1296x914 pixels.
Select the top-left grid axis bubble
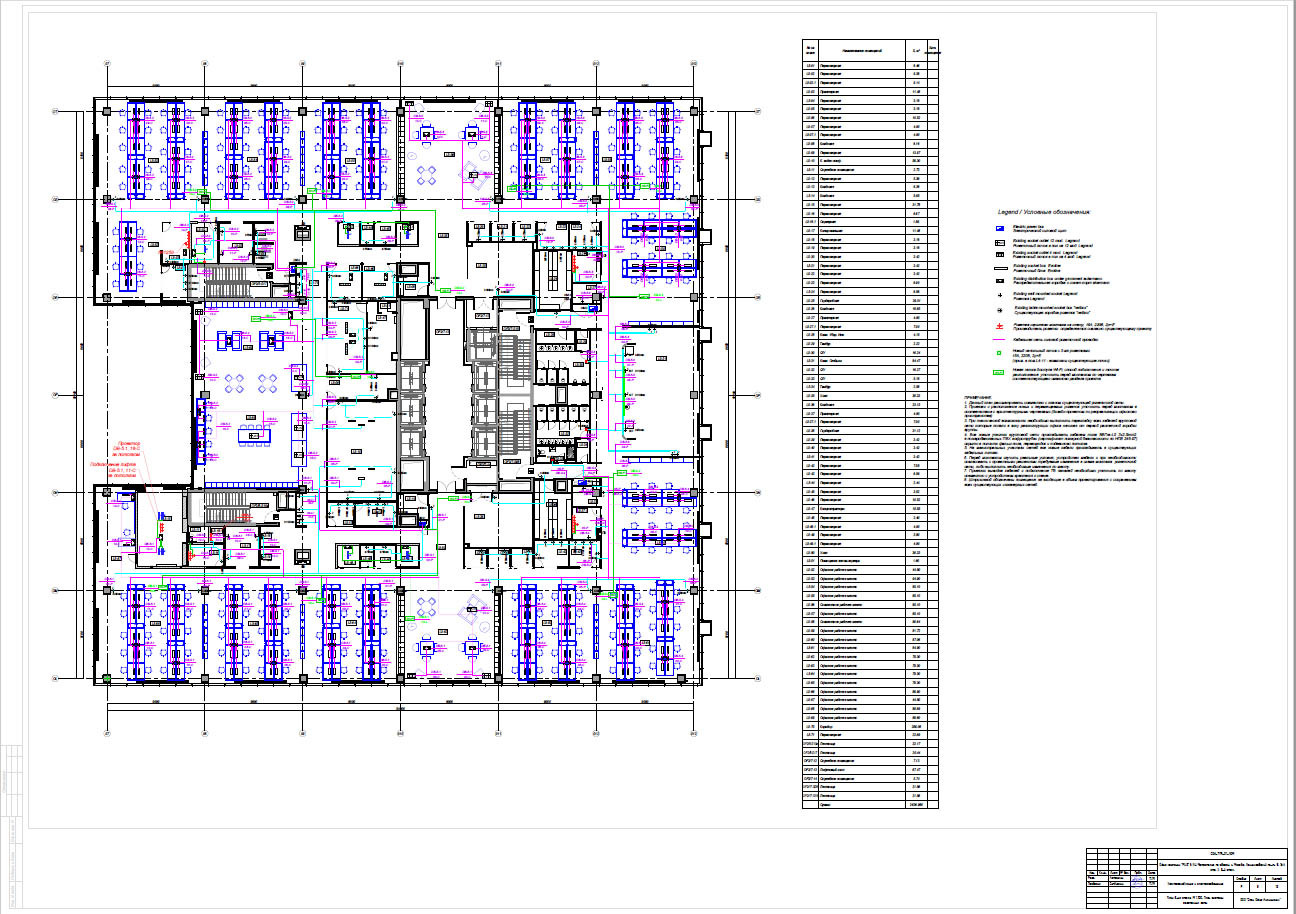tap(106, 64)
